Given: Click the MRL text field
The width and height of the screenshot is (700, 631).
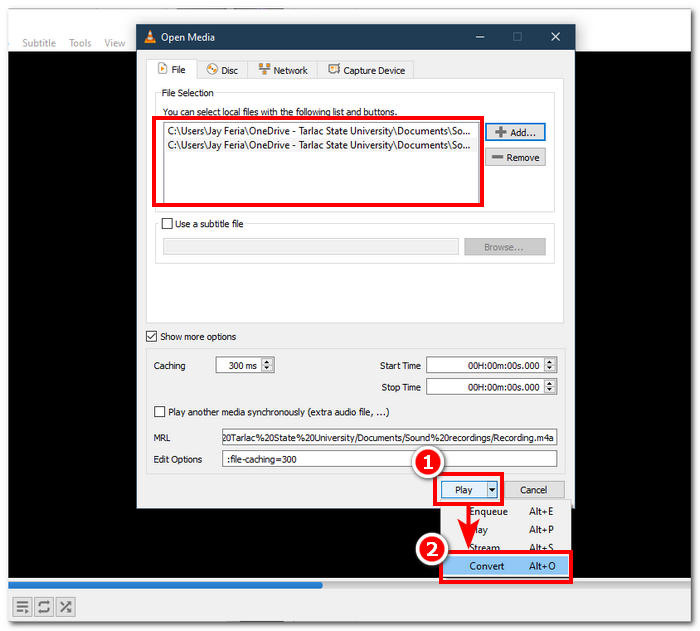Looking at the screenshot, I should [389, 438].
